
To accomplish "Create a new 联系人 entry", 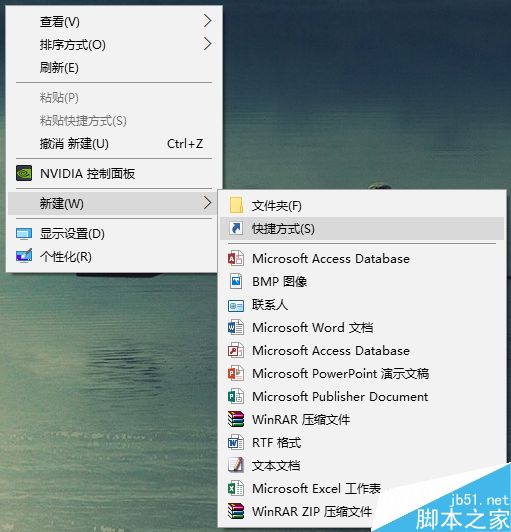I will click(x=362, y=304).
